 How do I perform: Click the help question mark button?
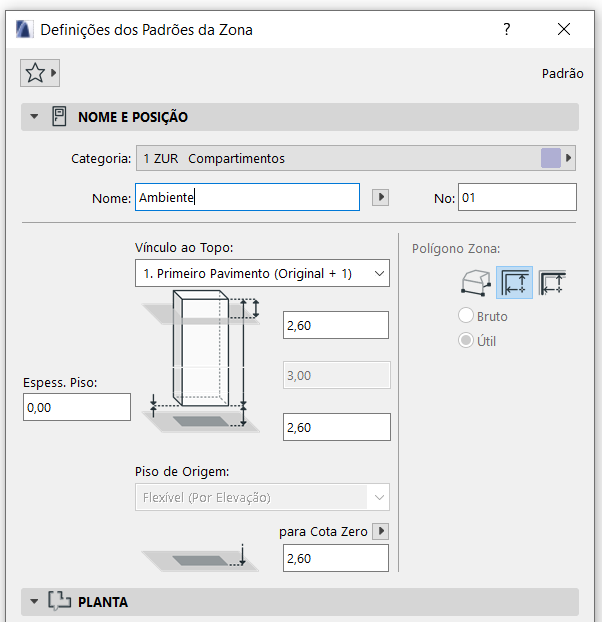(507, 29)
